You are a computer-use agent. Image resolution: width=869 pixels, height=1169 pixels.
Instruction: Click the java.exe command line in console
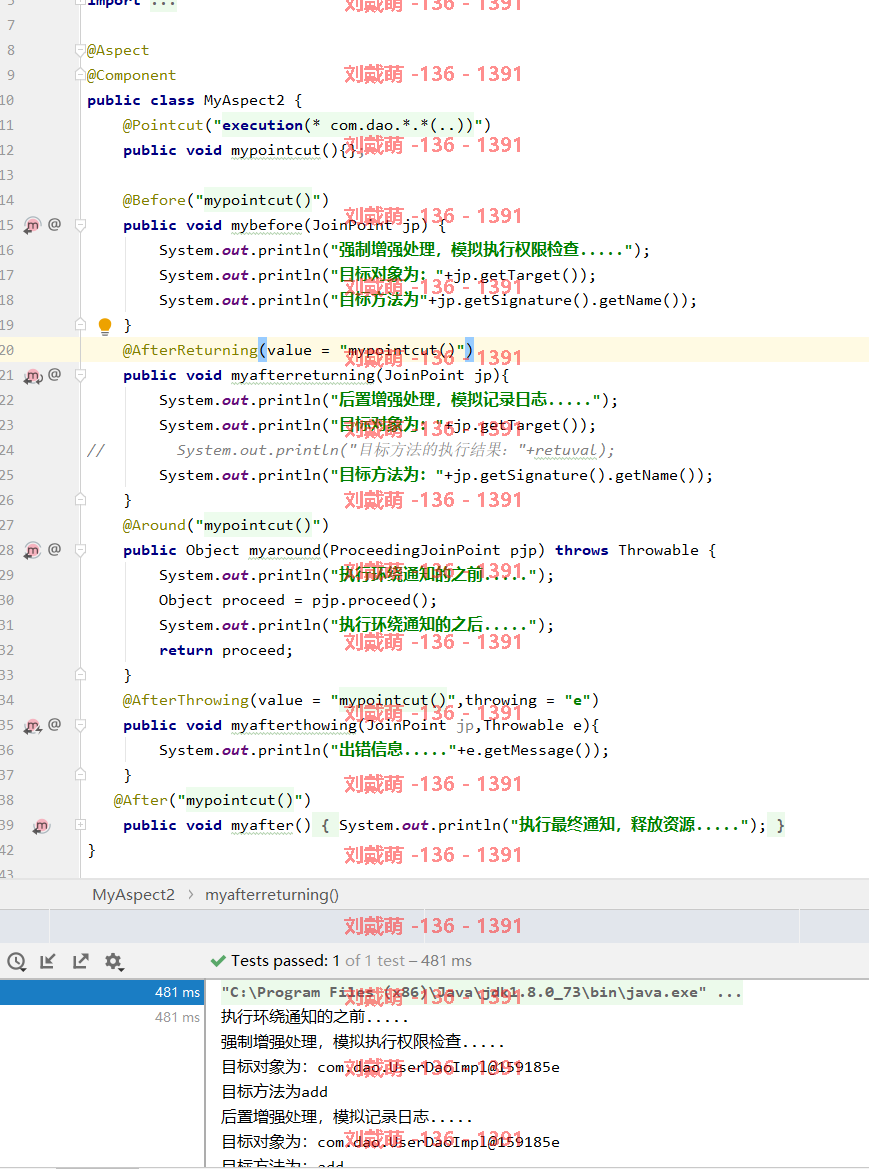click(x=481, y=992)
